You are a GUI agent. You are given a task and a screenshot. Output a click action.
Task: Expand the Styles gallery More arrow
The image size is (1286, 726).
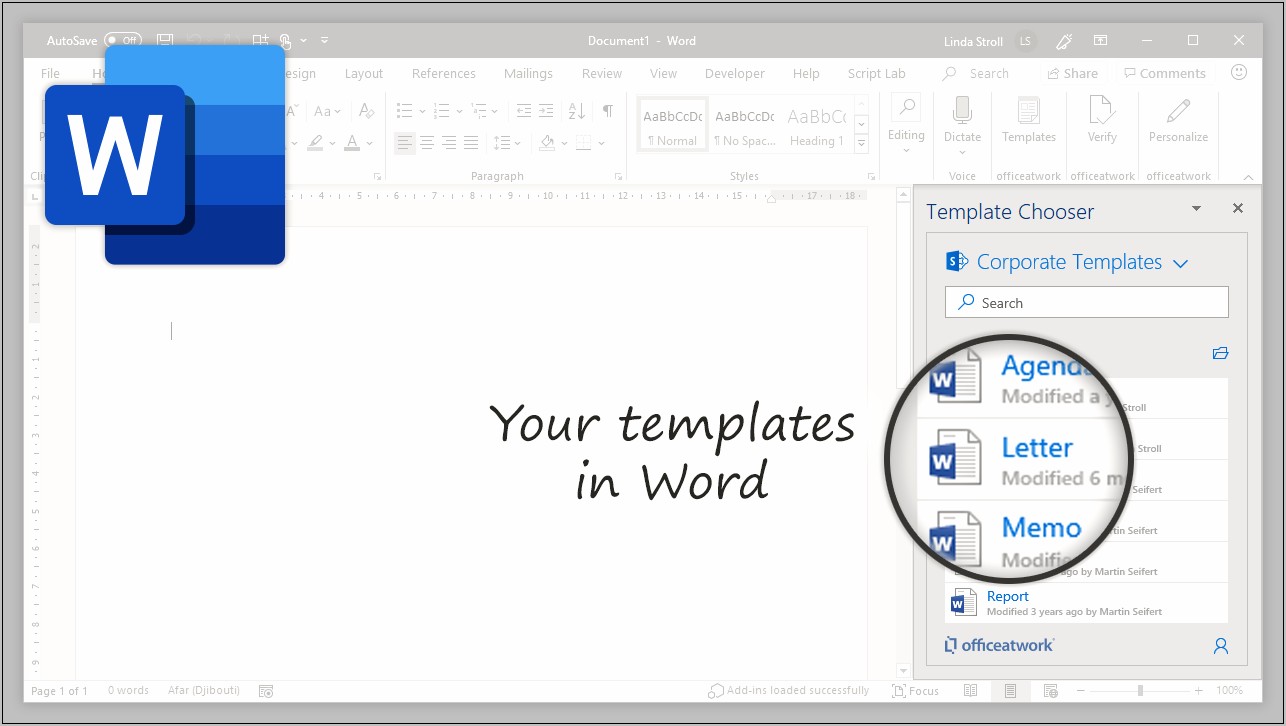point(861,144)
